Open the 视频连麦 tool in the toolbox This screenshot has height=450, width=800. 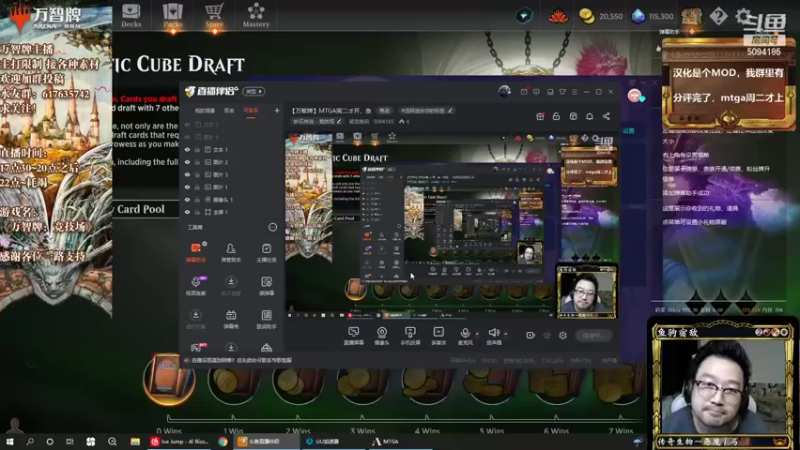pos(196,286)
